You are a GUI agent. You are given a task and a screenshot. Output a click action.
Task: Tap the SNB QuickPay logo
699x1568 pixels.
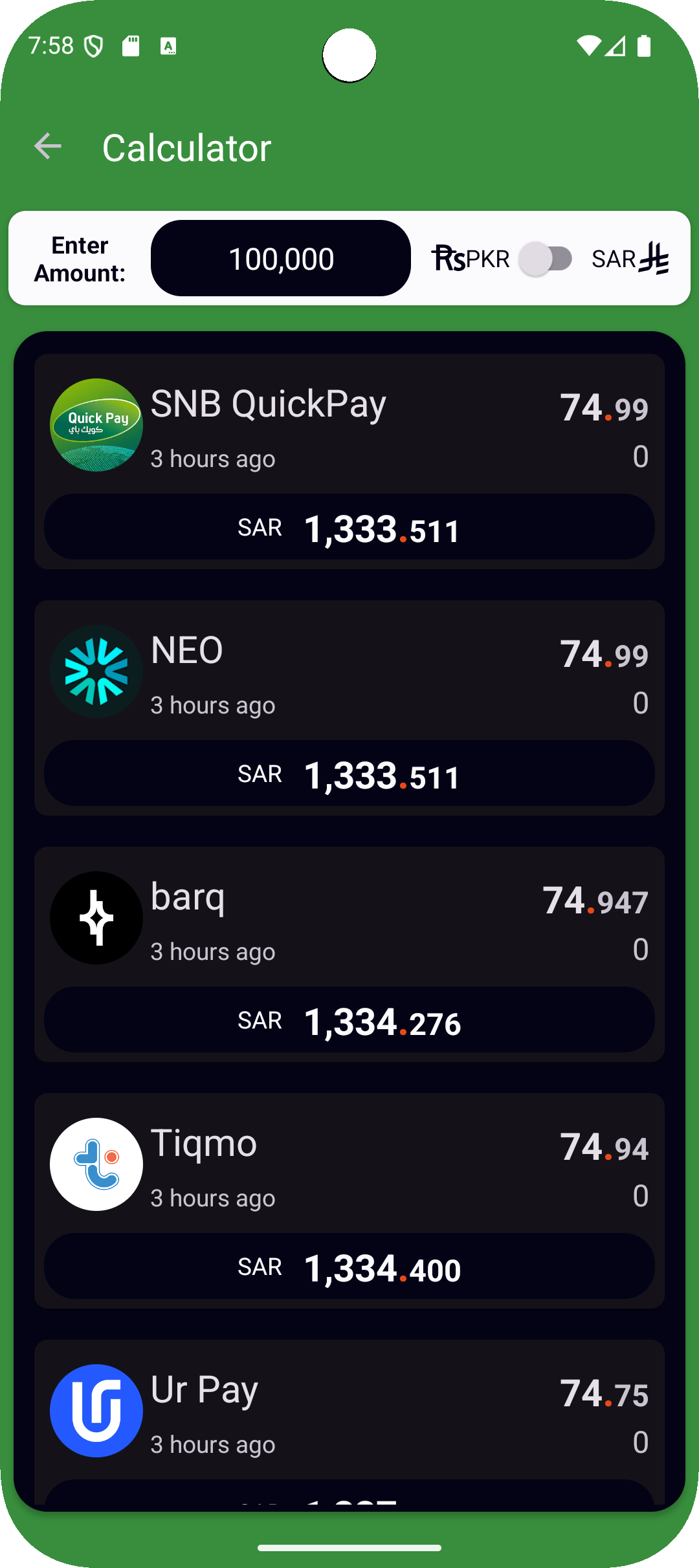coord(96,425)
